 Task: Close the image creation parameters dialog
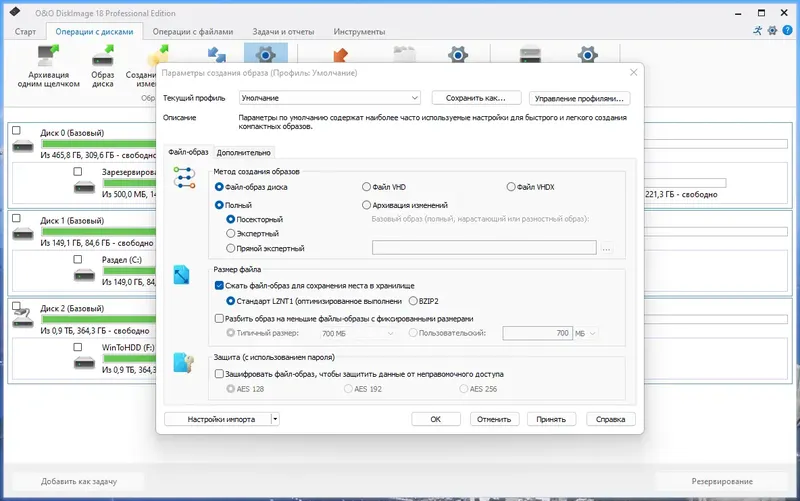coord(633,72)
